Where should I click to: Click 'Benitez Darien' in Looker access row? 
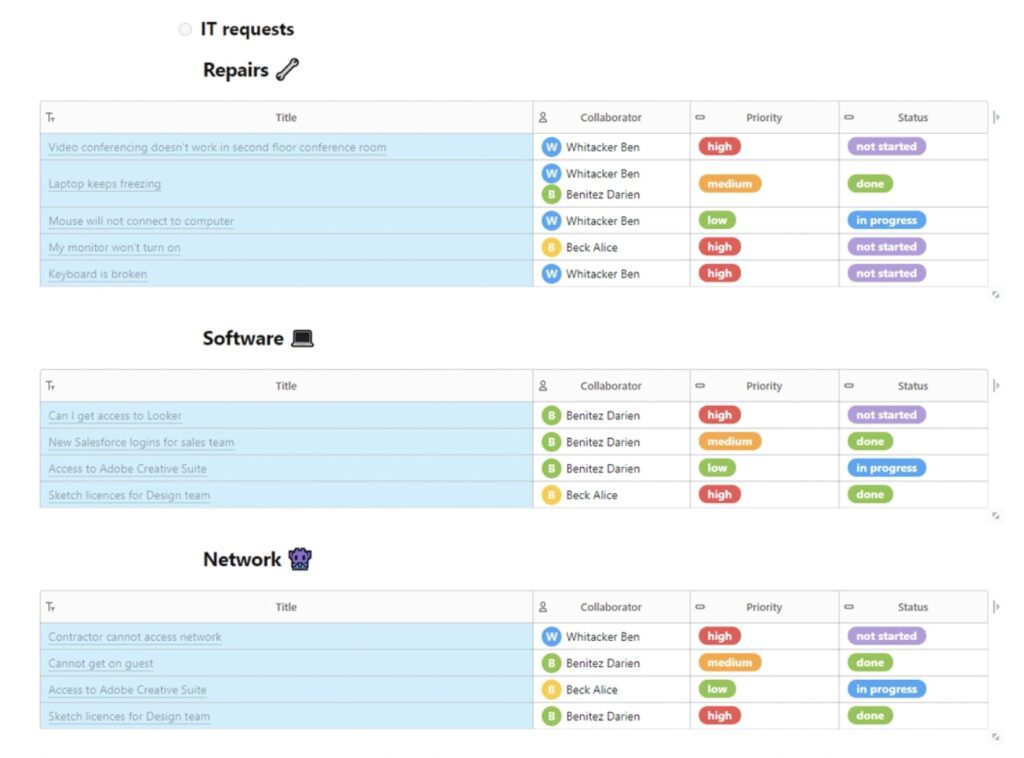(603, 416)
